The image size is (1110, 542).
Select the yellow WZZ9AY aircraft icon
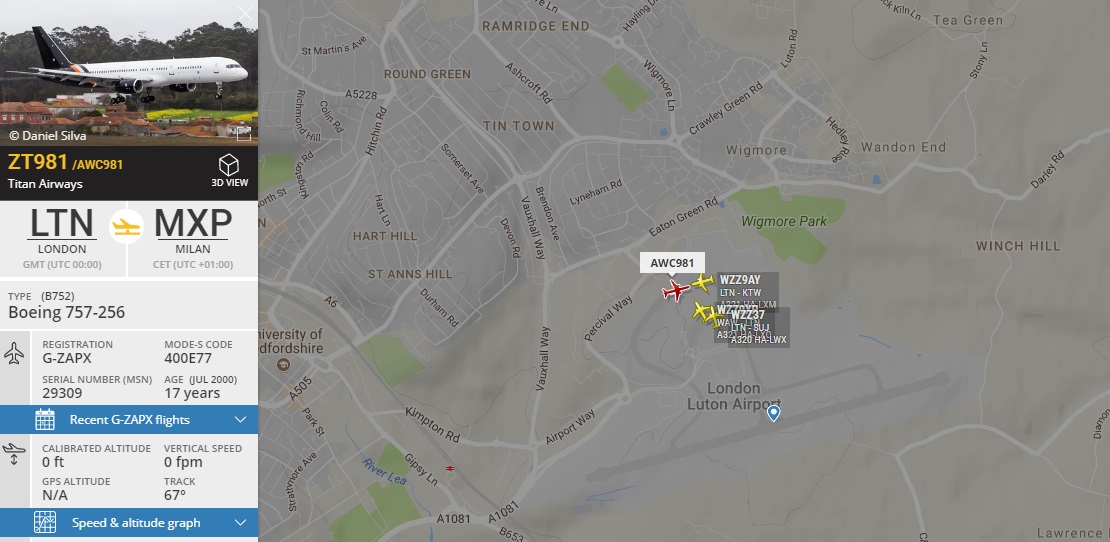pos(703,282)
